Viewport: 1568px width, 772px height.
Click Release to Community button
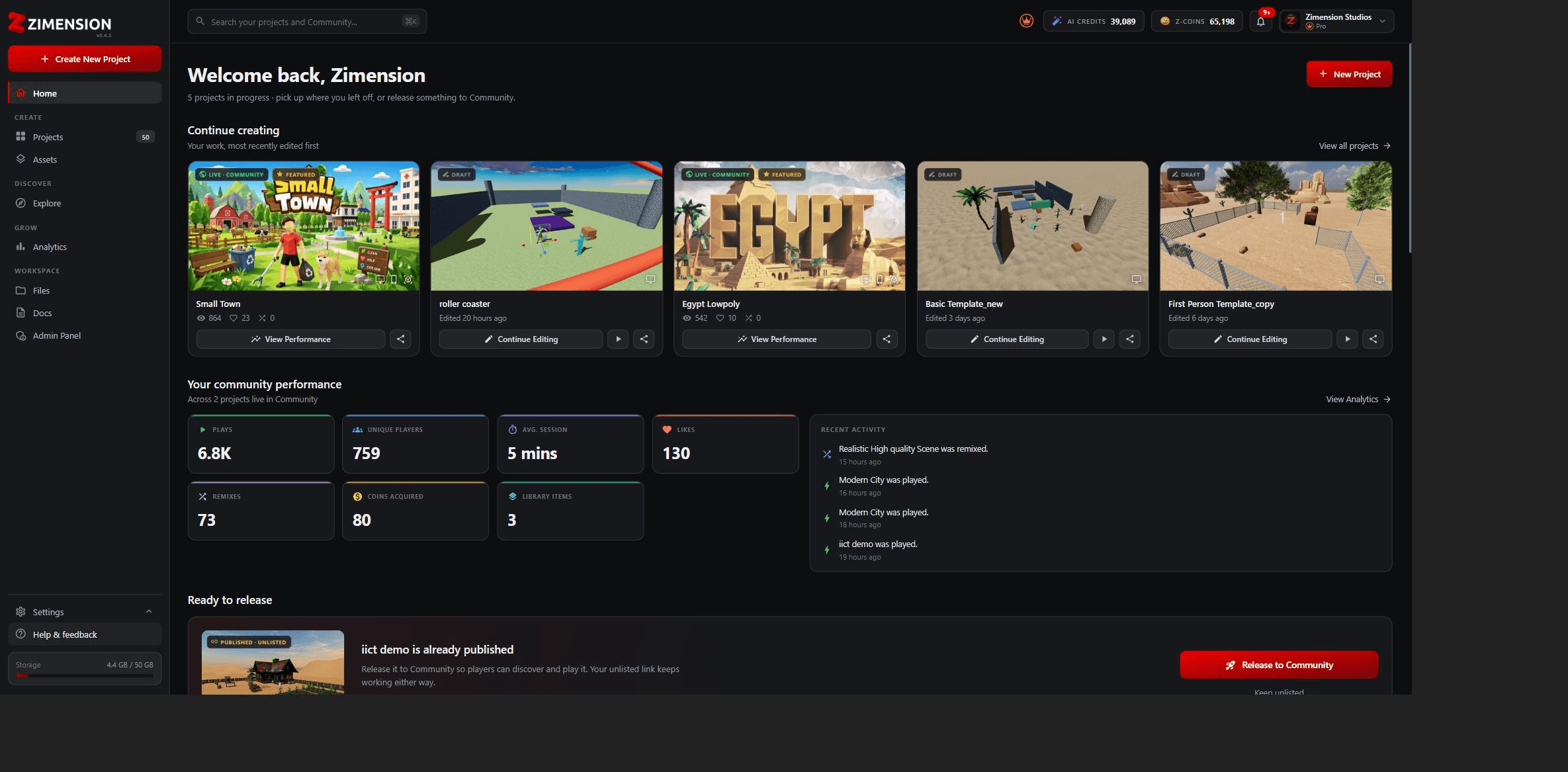1279,665
